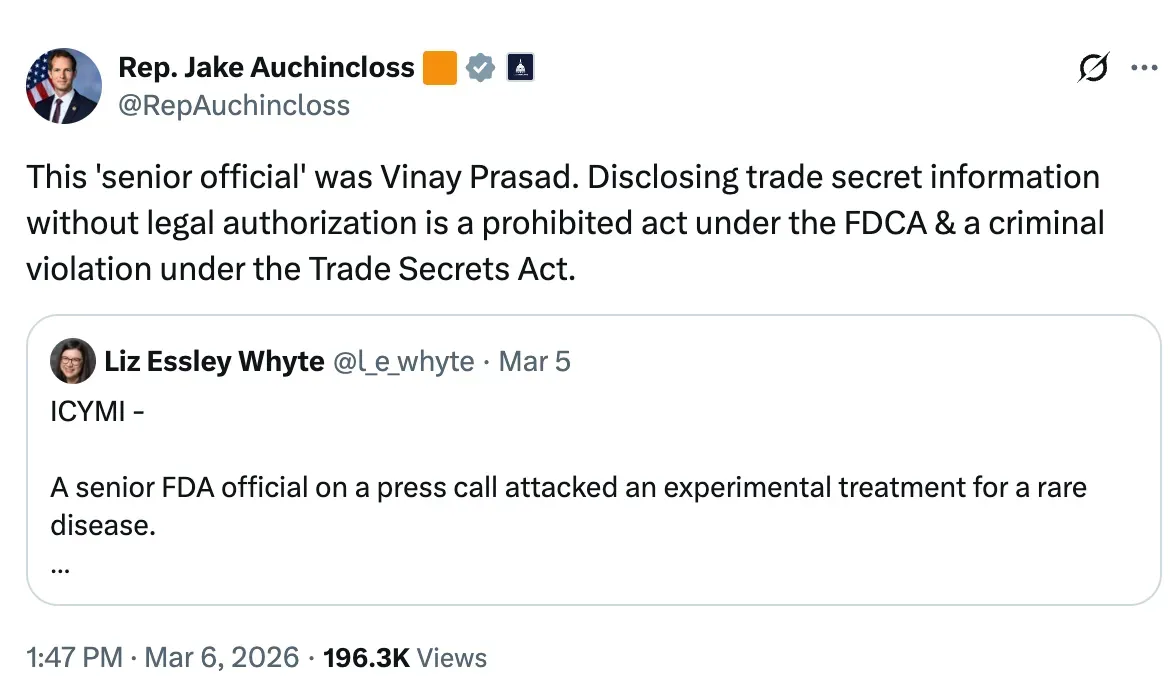Open the @RepAuchincloss handle link
This screenshot has width=1176, height=694.
tap(234, 105)
